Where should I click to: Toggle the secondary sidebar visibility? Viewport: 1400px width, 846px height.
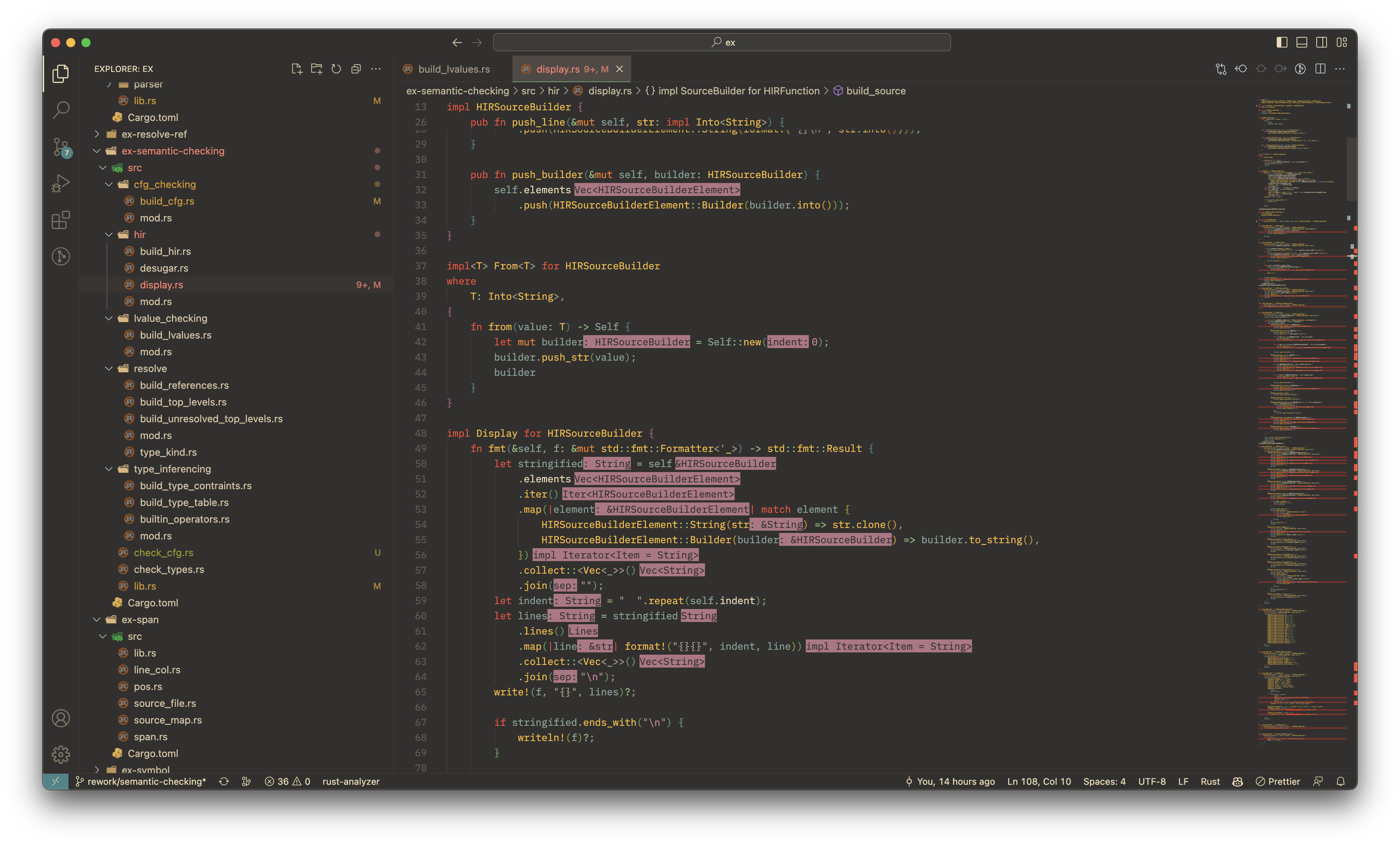(1322, 42)
